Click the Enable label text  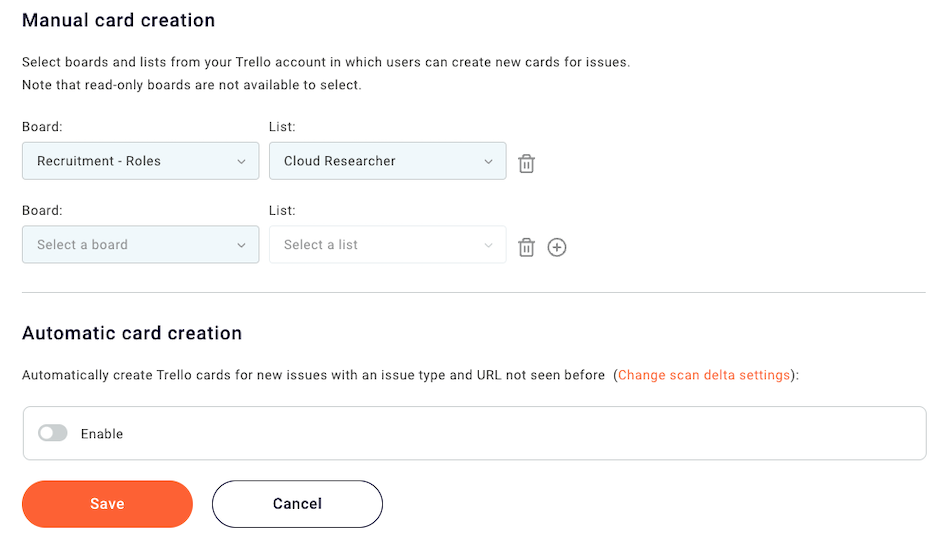[x=102, y=433]
